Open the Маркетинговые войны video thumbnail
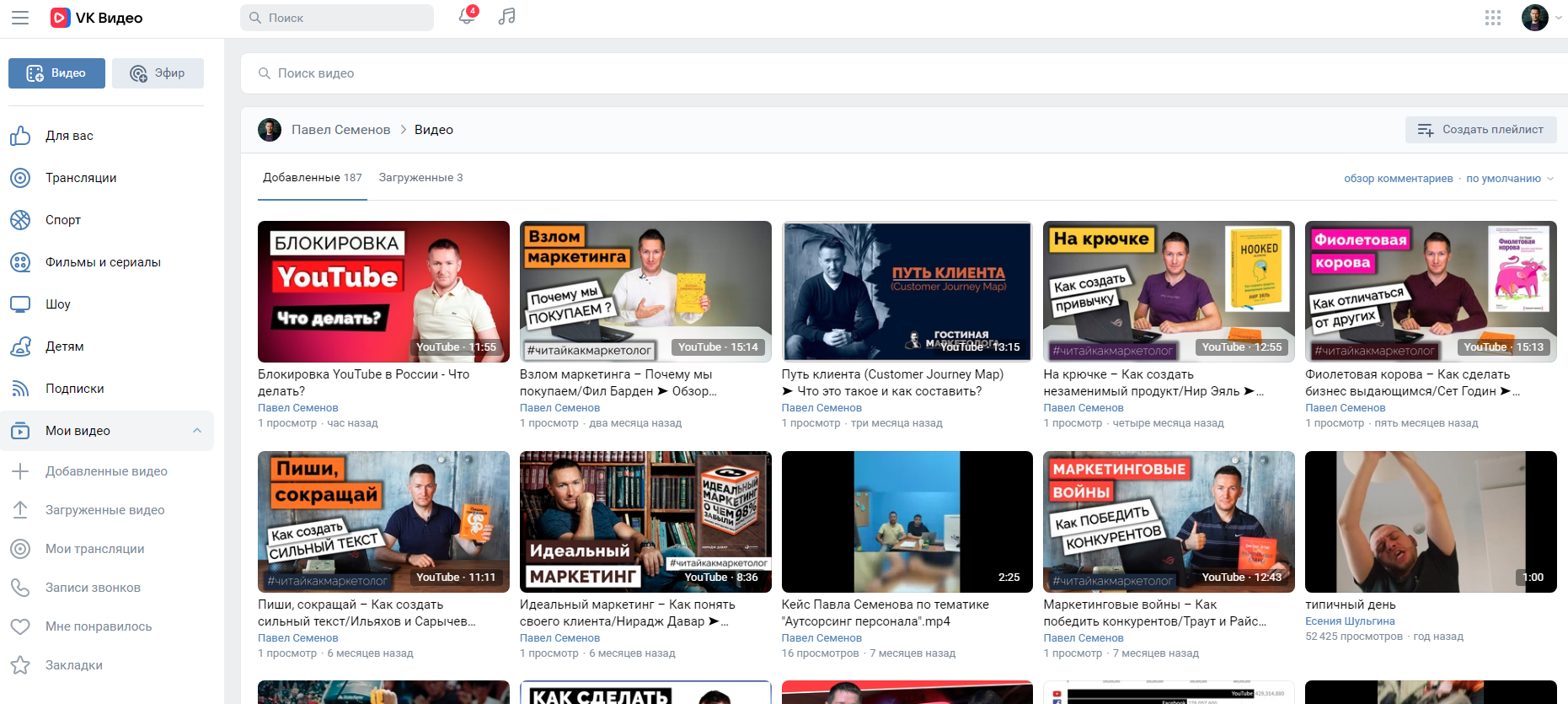 coord(1169,522)
